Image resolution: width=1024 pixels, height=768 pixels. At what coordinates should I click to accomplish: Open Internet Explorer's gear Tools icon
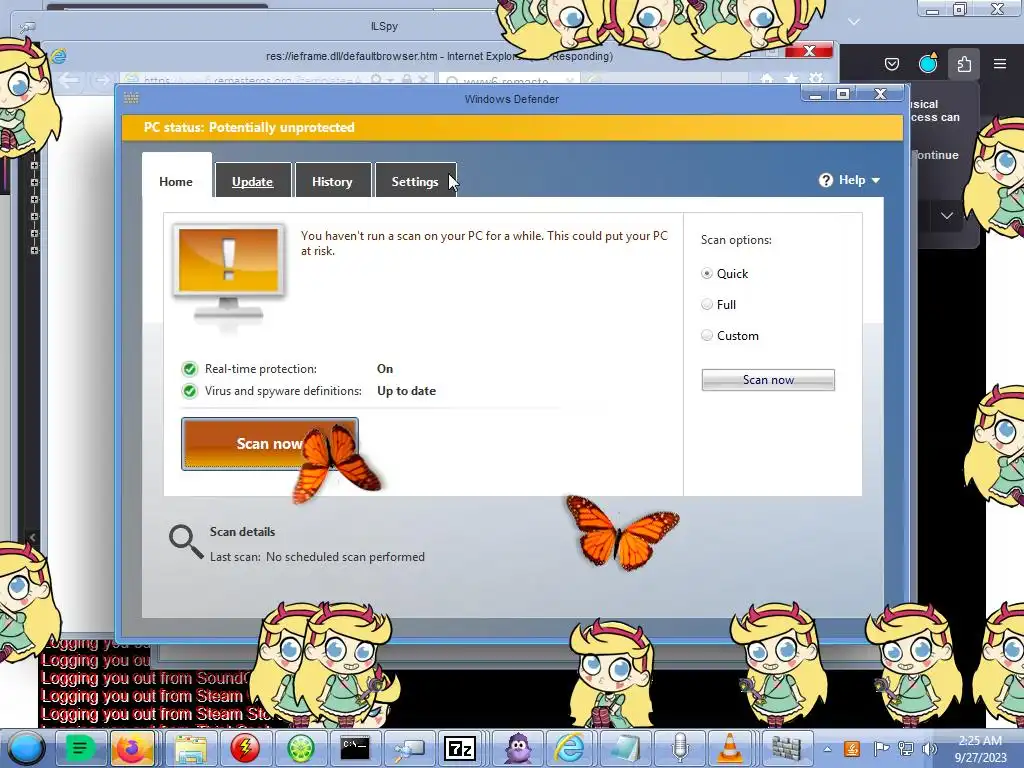816,79
